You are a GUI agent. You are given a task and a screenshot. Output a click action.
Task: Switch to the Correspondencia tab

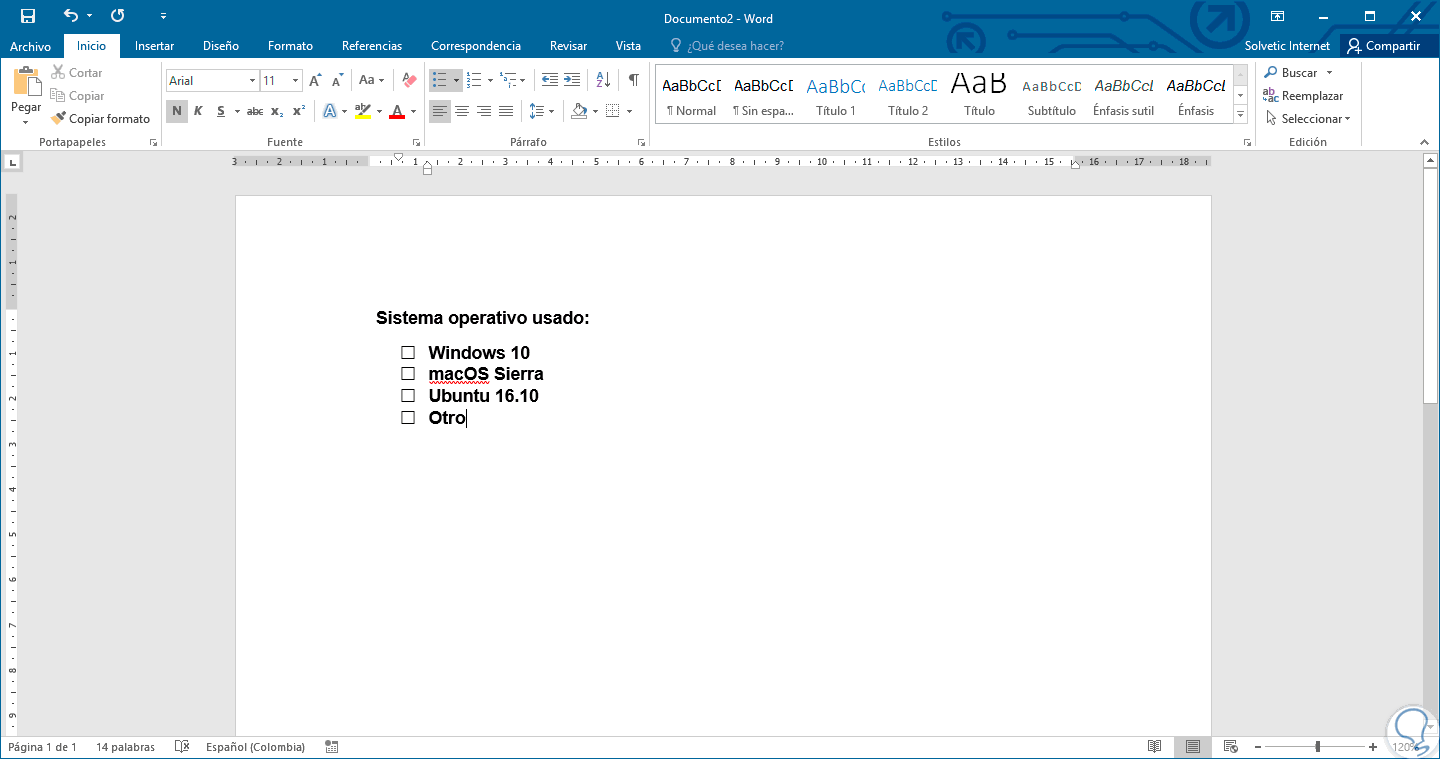coord(476,46)
